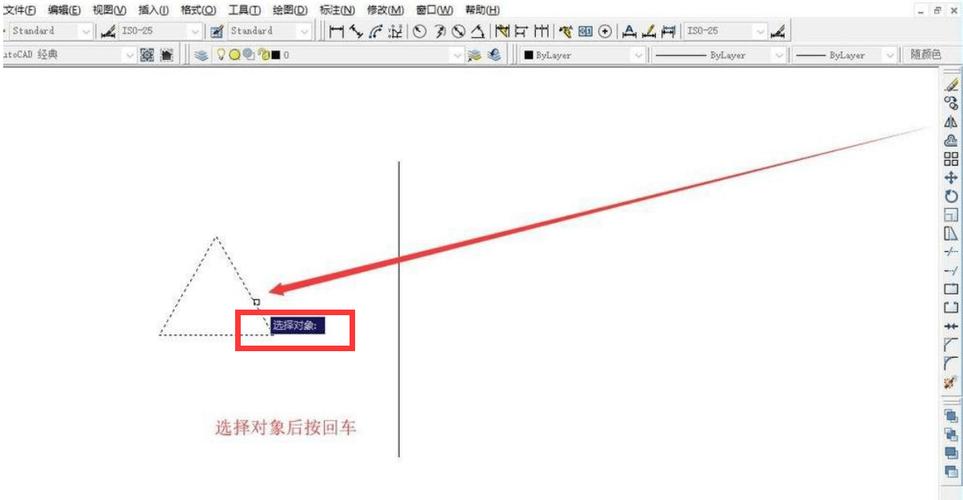963x500 pixels.
Task: Open the 绘图(D) menu
Action: pos(290,10)
